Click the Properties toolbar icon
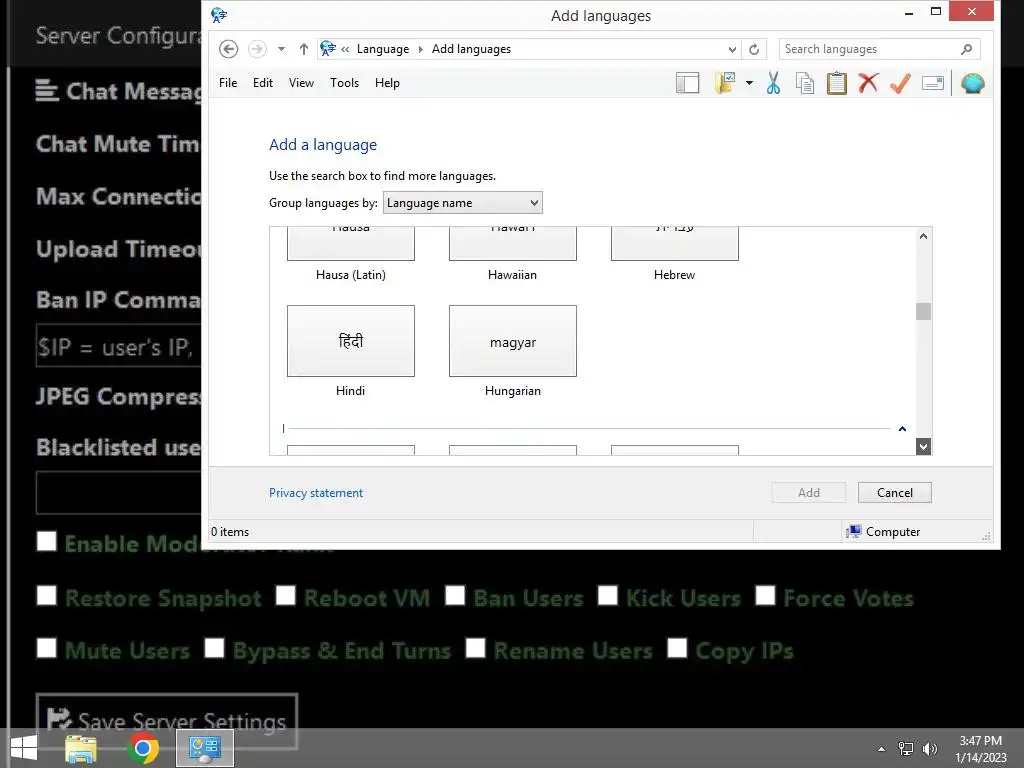The width and height of the screenshot is (1024, 768). coord(933,83)
